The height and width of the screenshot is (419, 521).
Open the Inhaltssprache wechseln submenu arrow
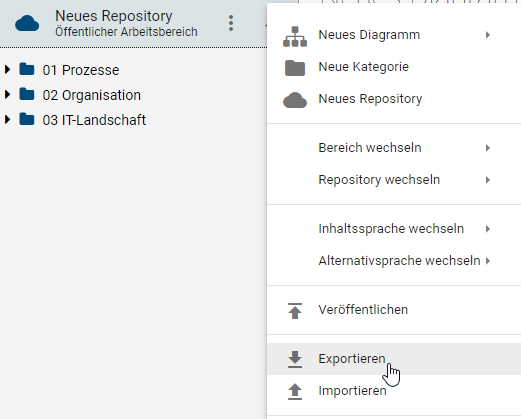click(x=488, y=229)
